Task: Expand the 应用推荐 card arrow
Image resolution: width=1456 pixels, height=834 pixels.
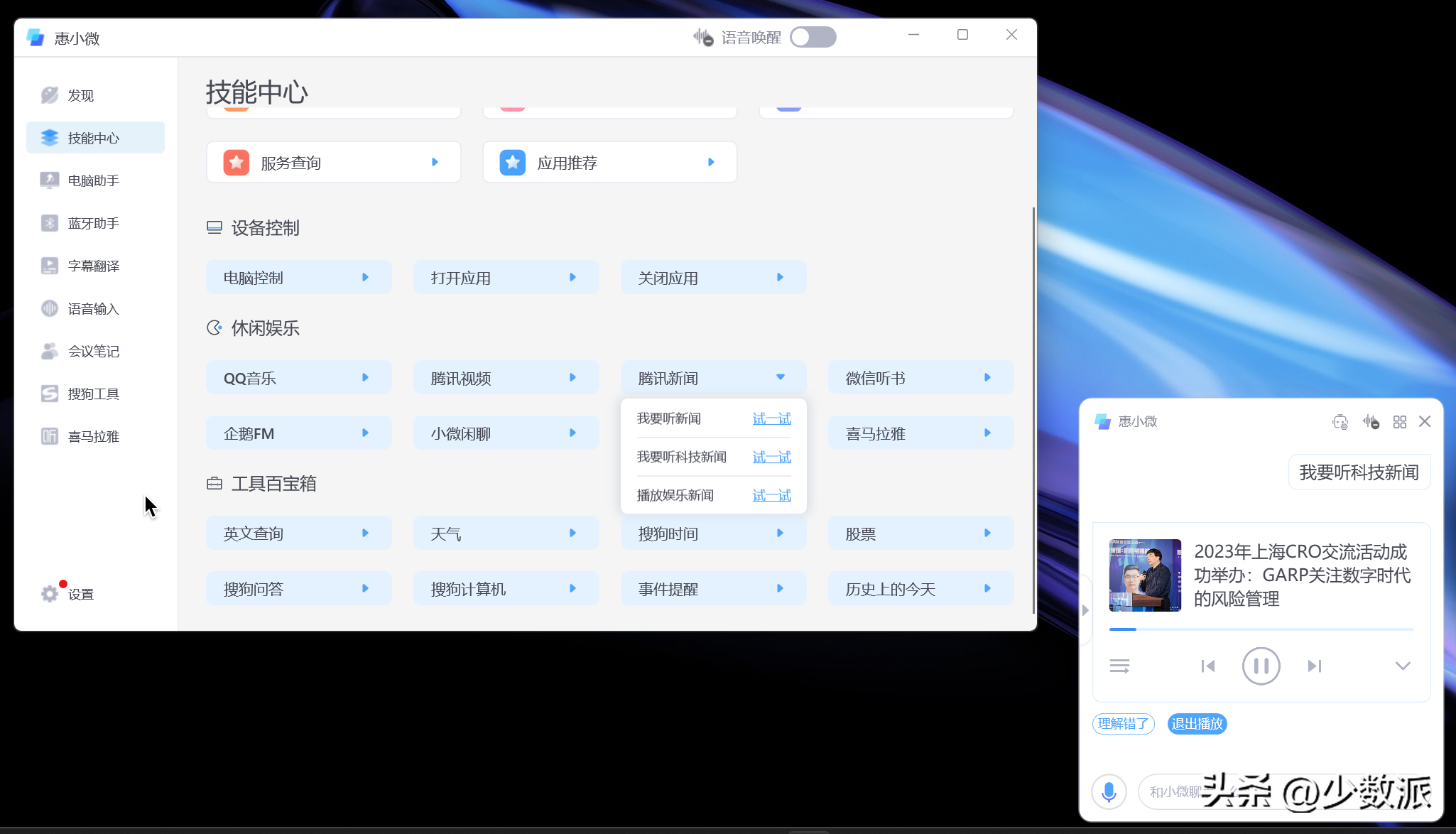Action: click(x=712, y=163)
